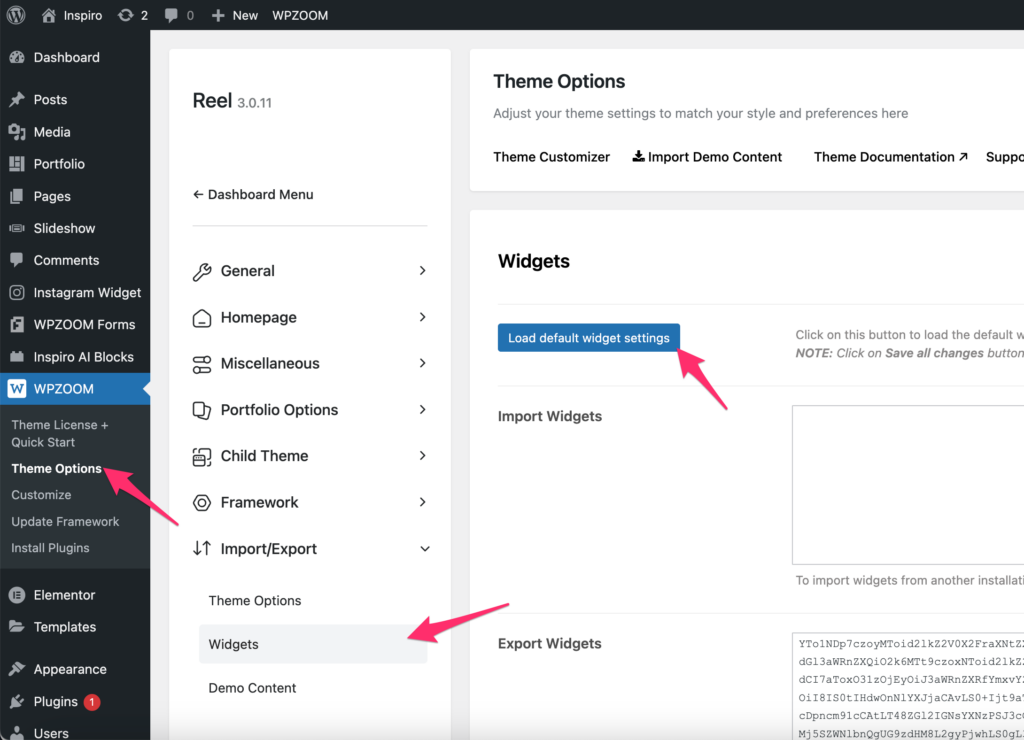
Task: Click the comments bubble icon in admin bar
Action: click(x=172, y=15)
